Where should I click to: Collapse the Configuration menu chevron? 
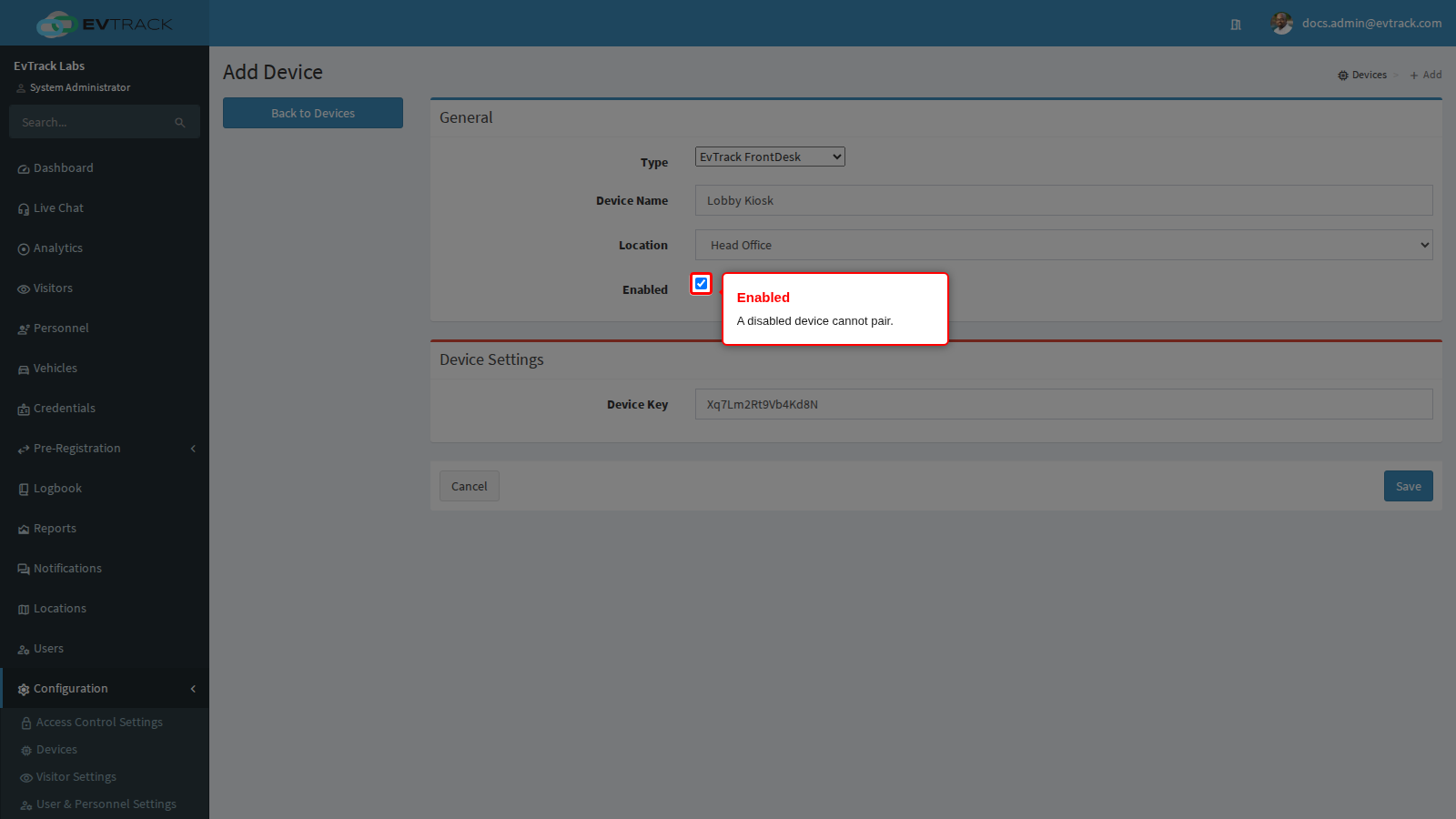pos(193,689)
